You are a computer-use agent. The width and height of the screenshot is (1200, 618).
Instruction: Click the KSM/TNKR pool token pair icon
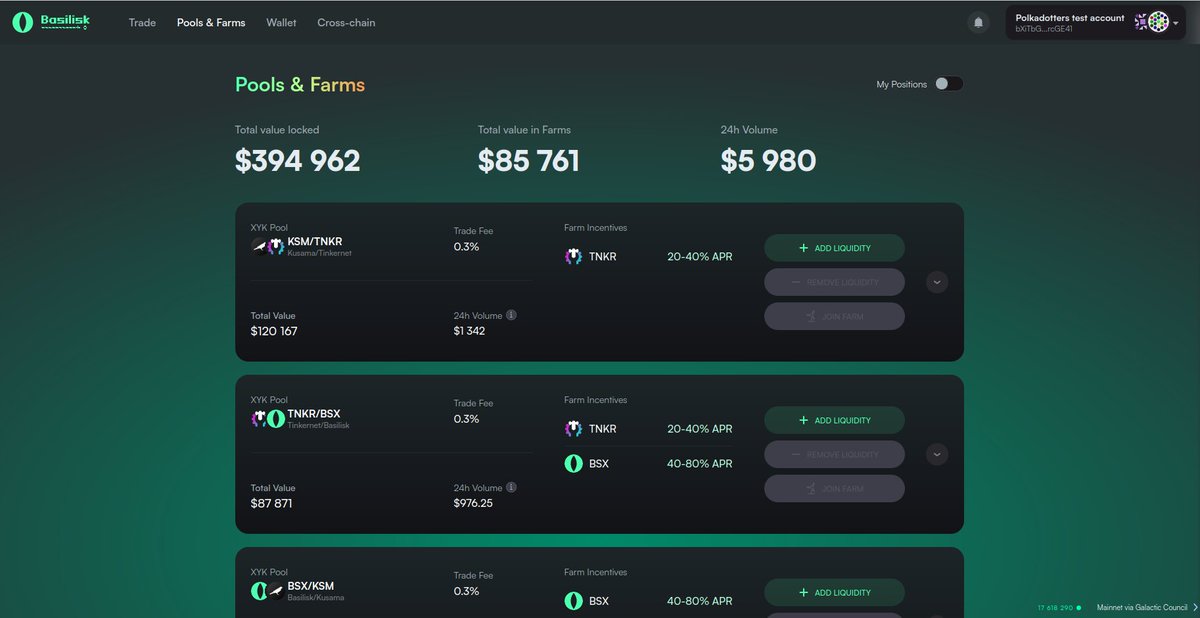coord(268,246)
